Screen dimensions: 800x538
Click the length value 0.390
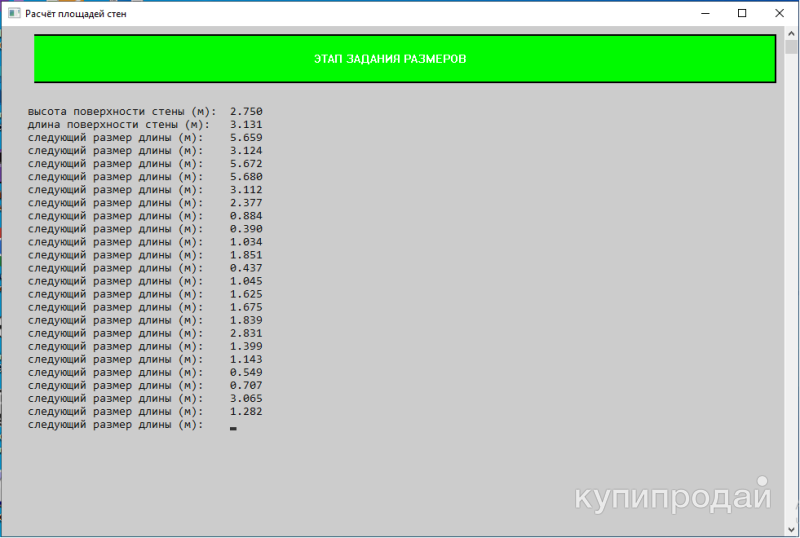pyautogui.click(x=246, y=229)
